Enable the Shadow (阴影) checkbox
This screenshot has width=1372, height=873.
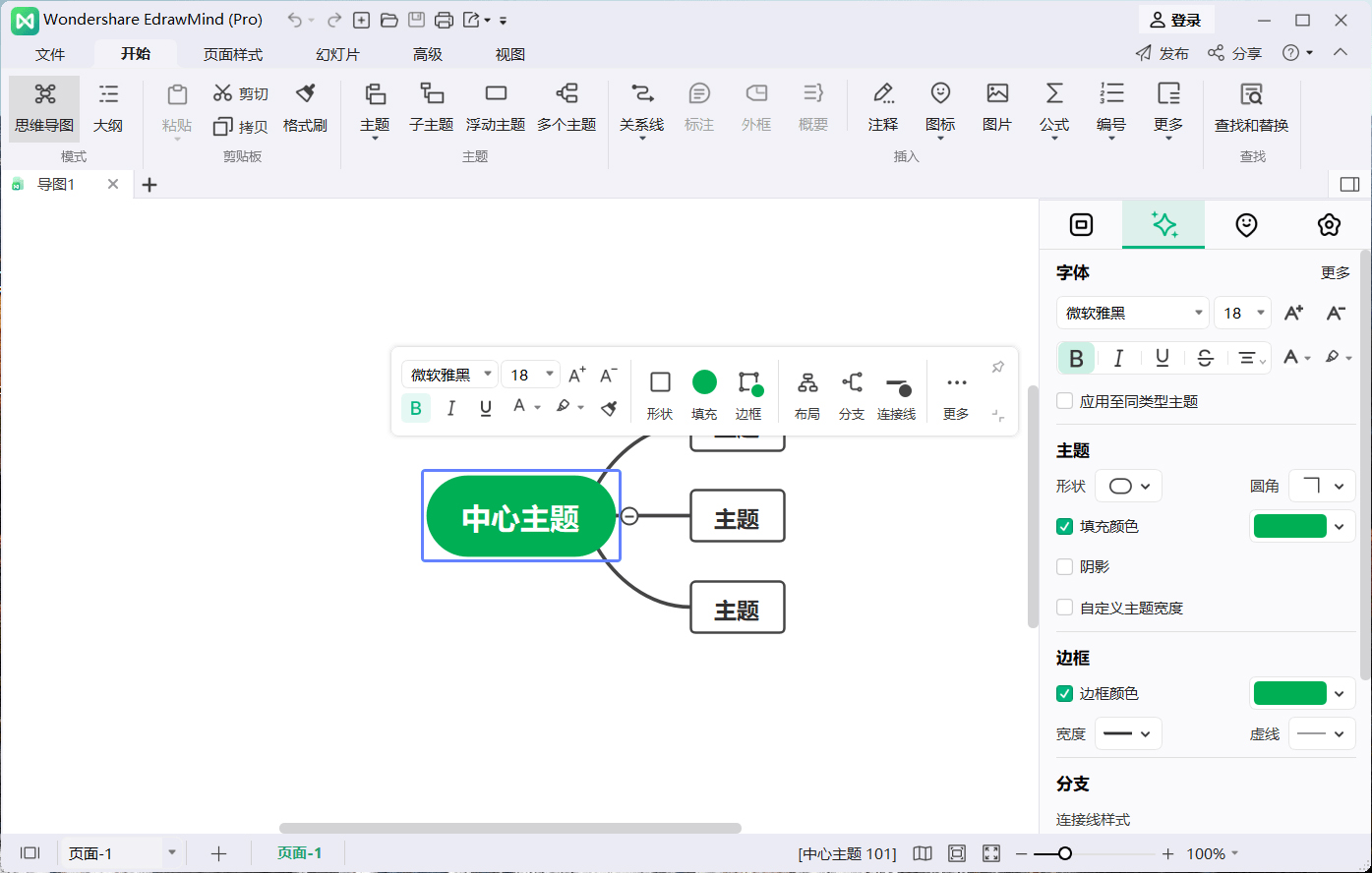coord(1064,567)
